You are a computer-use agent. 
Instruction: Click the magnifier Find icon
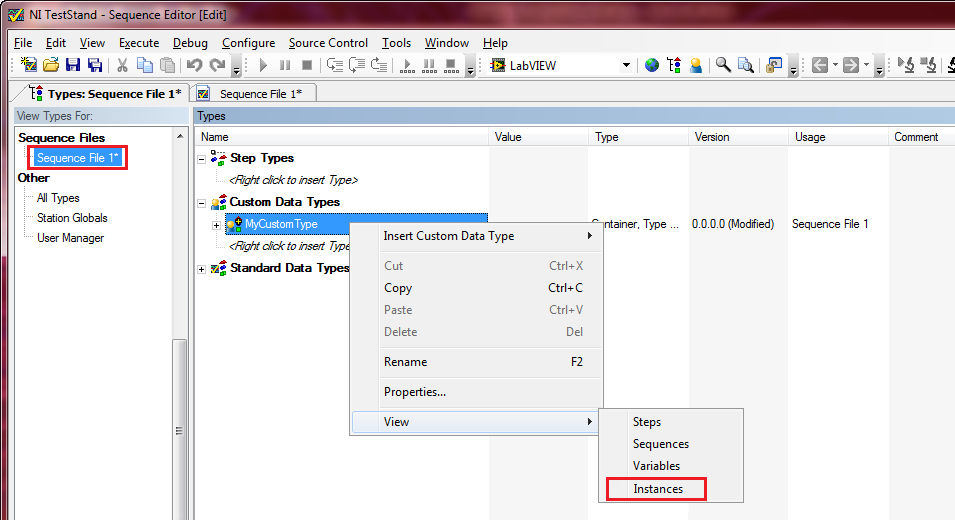point(723,65)
